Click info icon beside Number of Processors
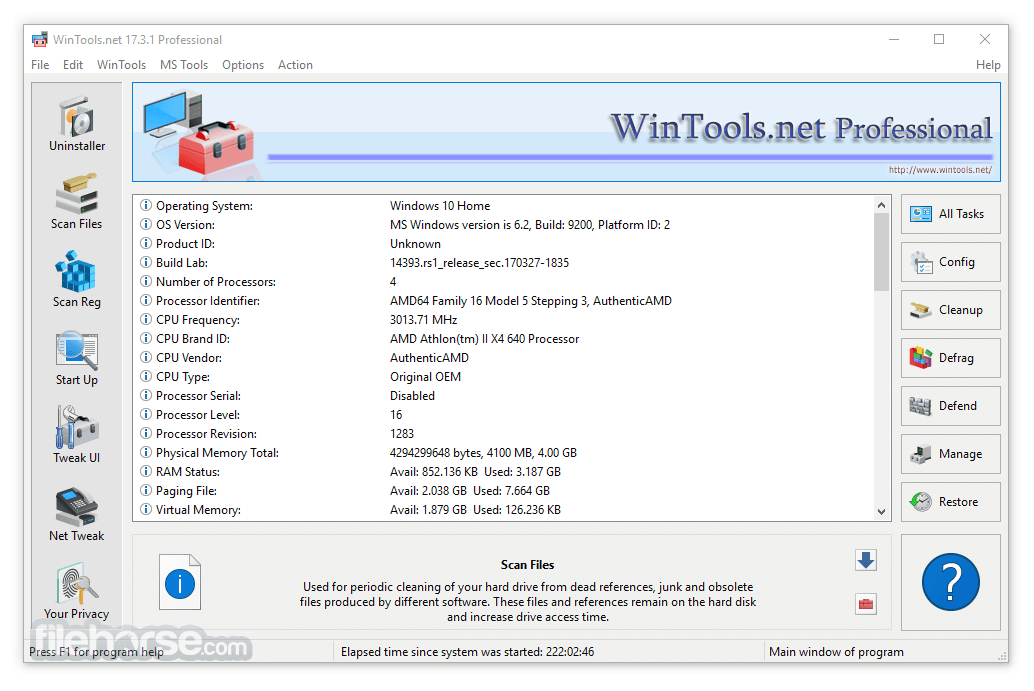The height and width of the screenshot is (691, 1034). [146, 282]
